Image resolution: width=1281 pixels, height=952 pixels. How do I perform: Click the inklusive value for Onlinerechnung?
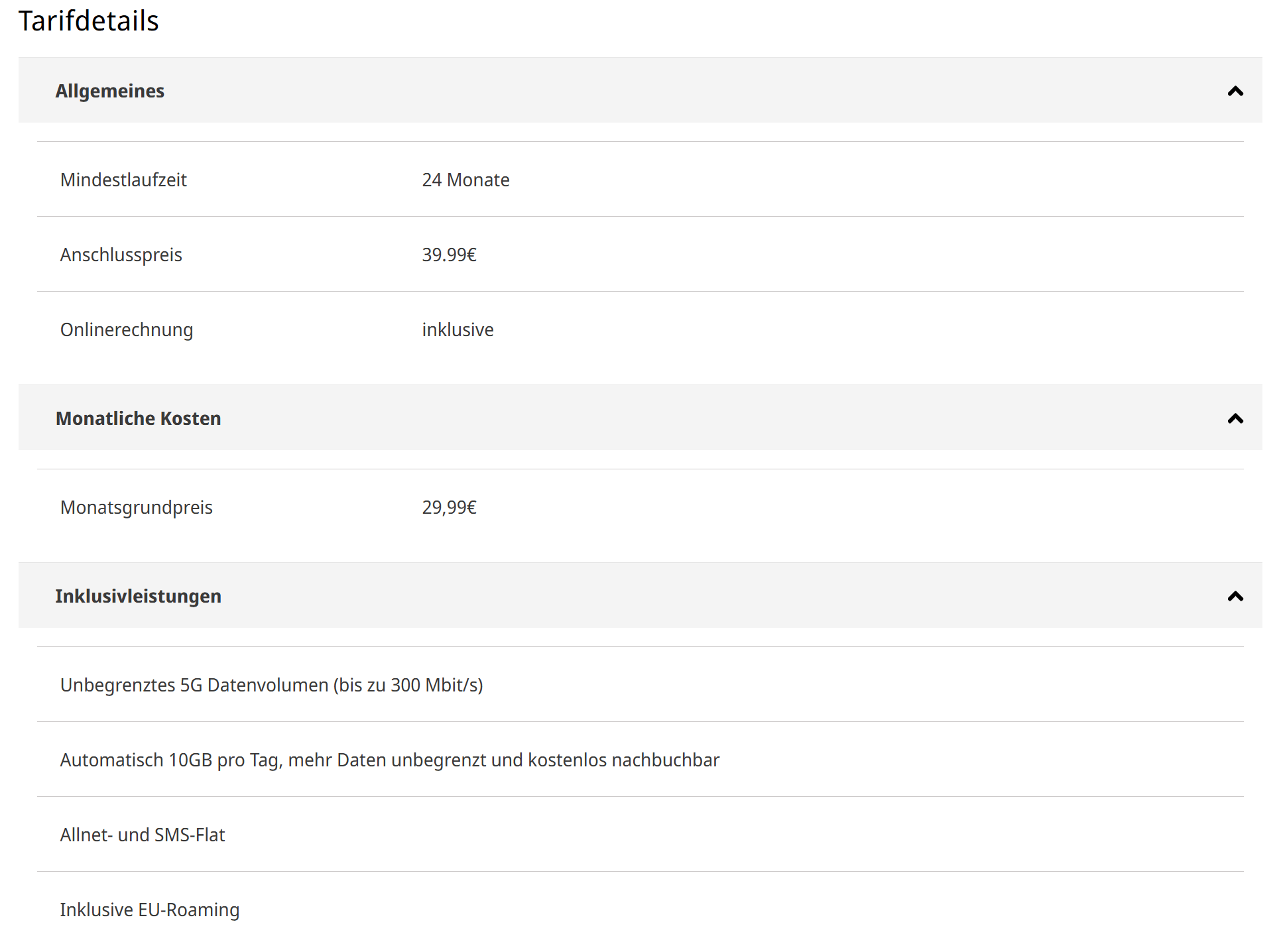point(457,330)
